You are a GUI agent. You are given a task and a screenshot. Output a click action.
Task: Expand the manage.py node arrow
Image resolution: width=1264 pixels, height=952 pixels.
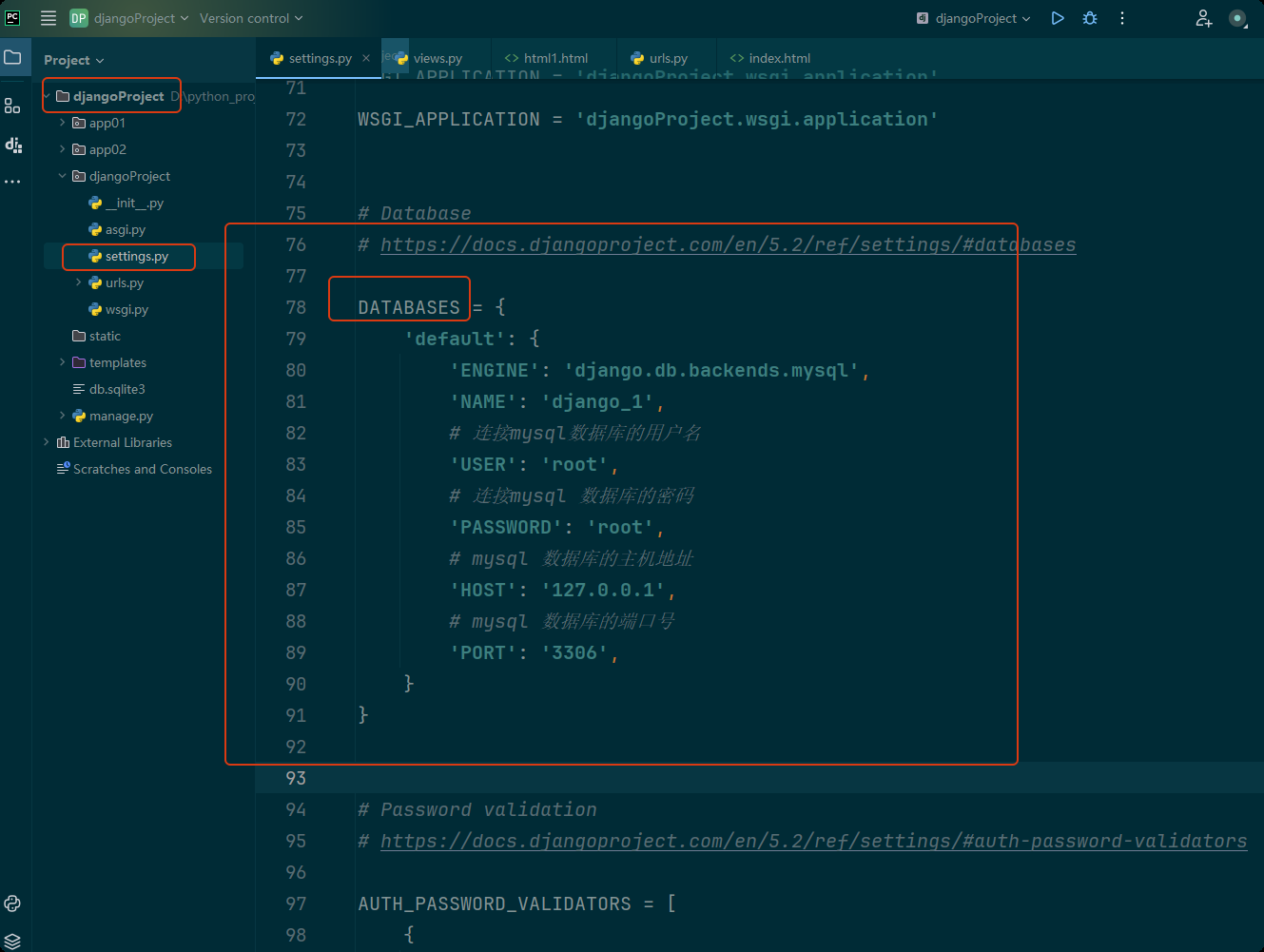pyautogui.click(x=63, y=416)
